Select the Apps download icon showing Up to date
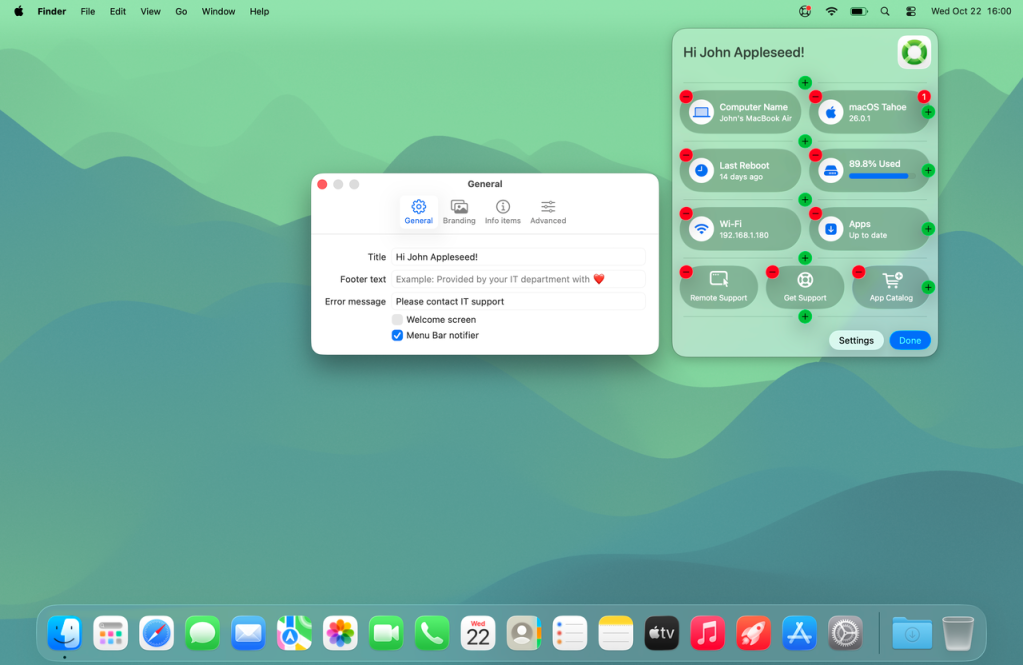The height and width of the screenshot is (665, 1023). tap(830, 228)
